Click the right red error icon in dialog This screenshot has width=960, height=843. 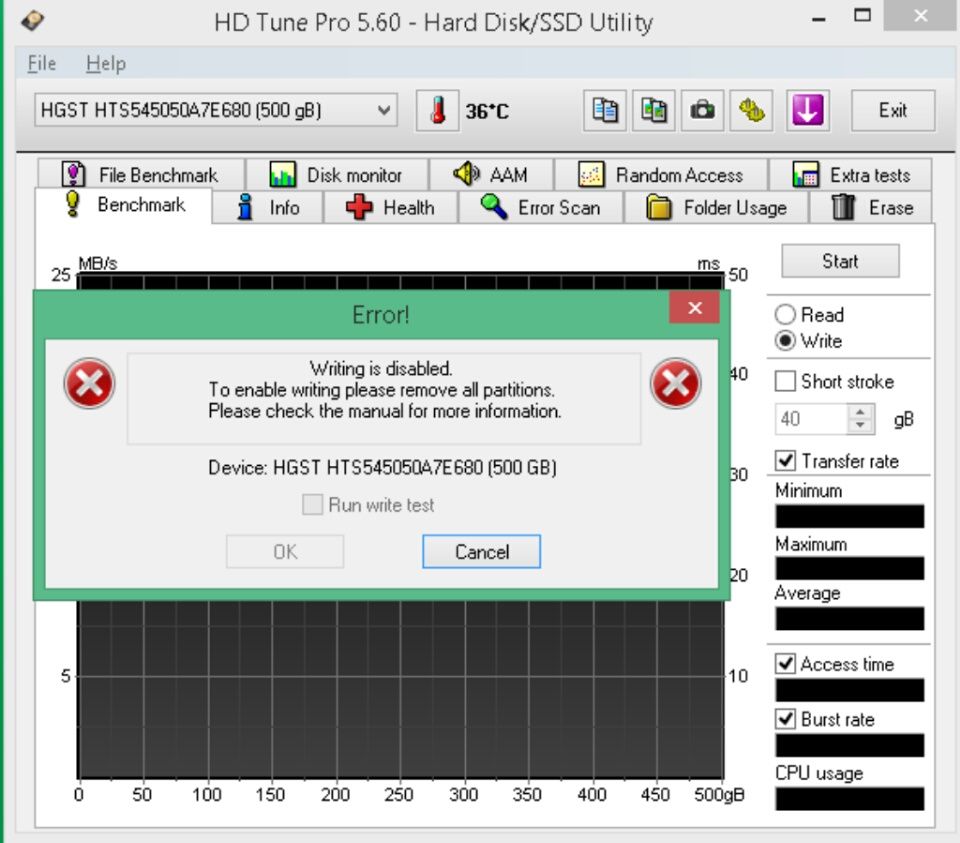(675, 383)
